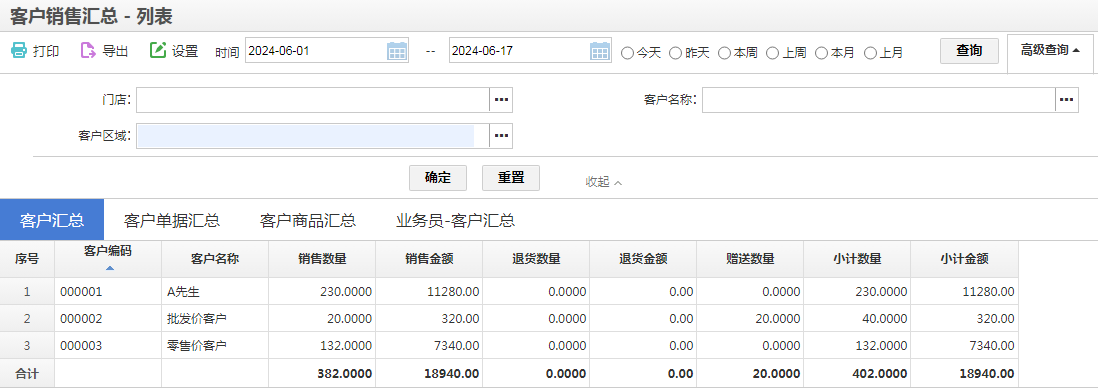
Task: Click the Export (导出) icon
Action: (88, 50)
